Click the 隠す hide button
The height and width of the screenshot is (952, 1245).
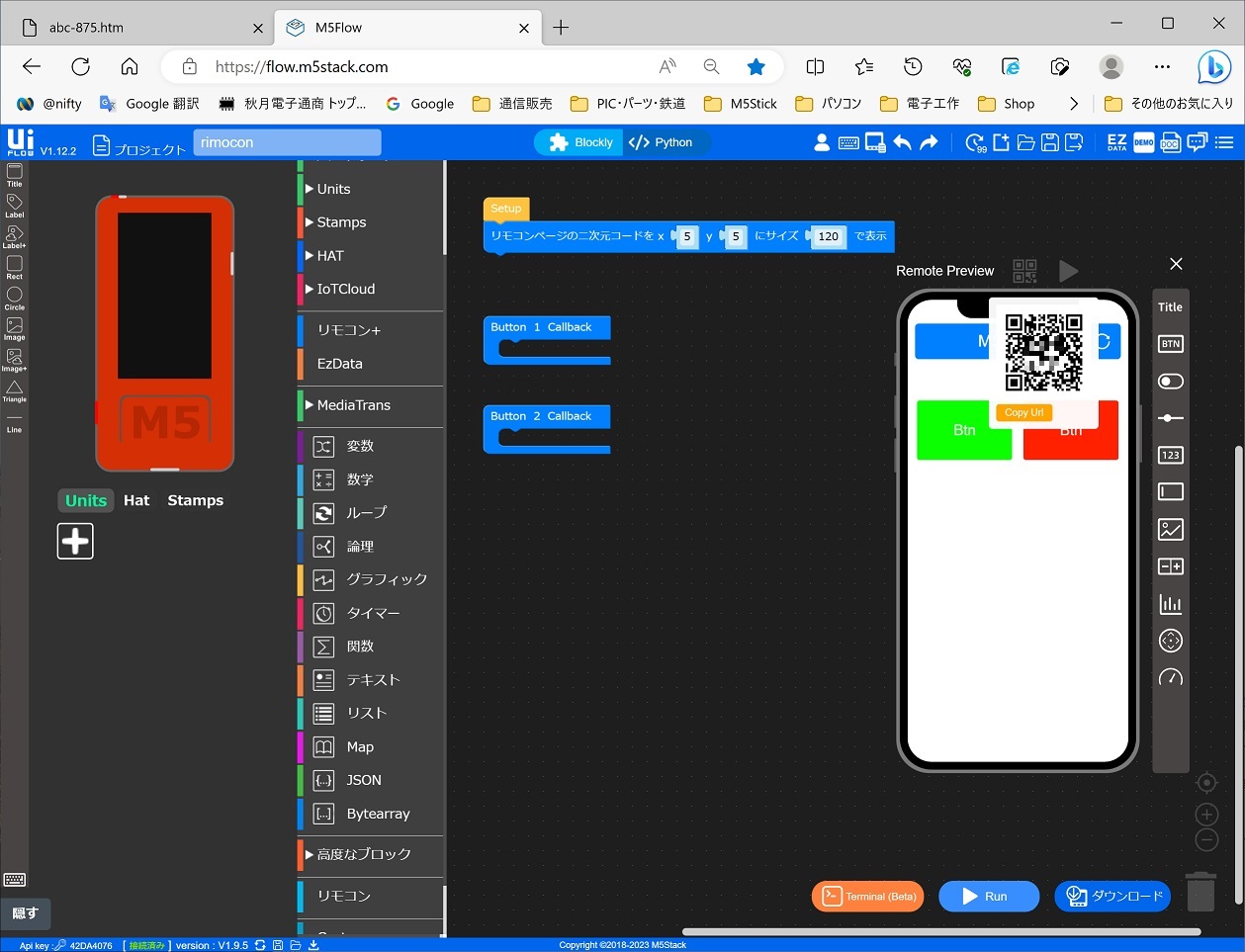[x=25, y=913]
